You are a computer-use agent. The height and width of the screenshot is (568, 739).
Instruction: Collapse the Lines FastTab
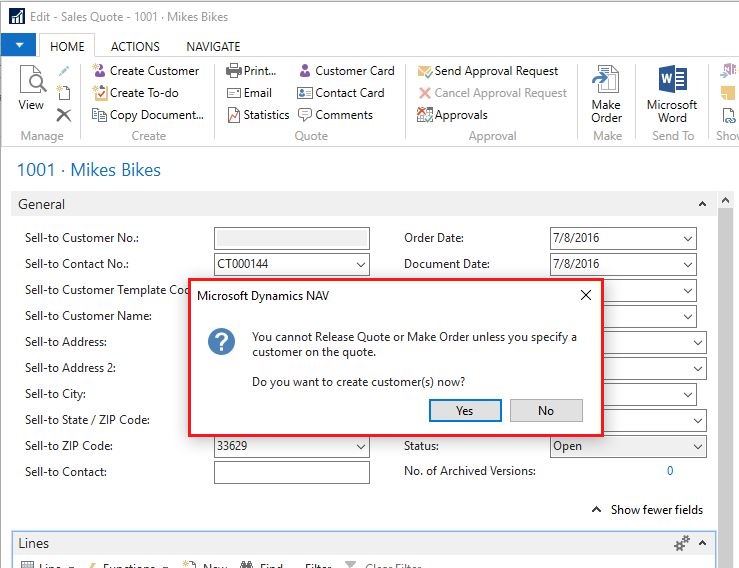coord(702,543)
